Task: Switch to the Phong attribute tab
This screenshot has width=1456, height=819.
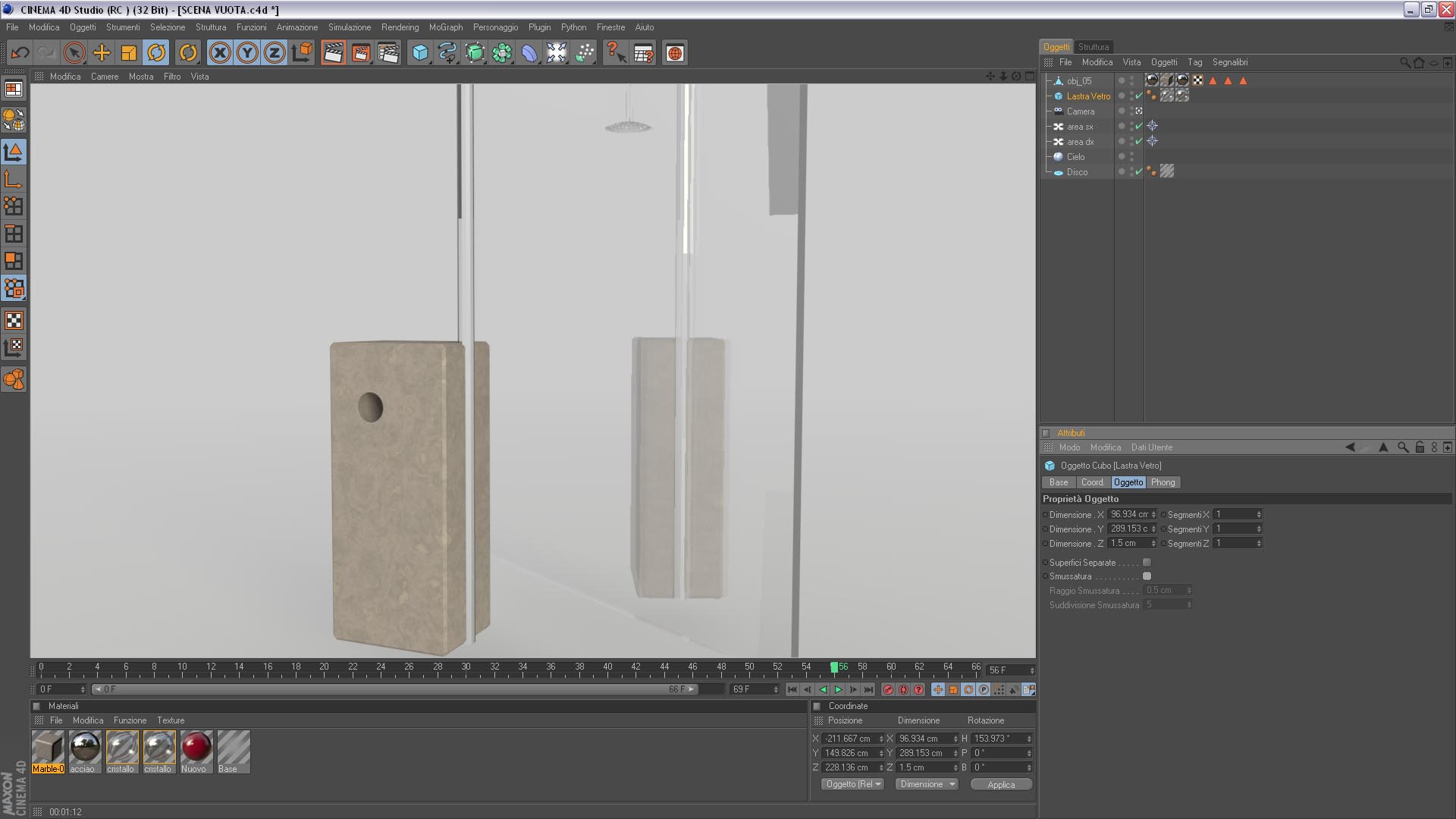Action: click(1163, 482)
